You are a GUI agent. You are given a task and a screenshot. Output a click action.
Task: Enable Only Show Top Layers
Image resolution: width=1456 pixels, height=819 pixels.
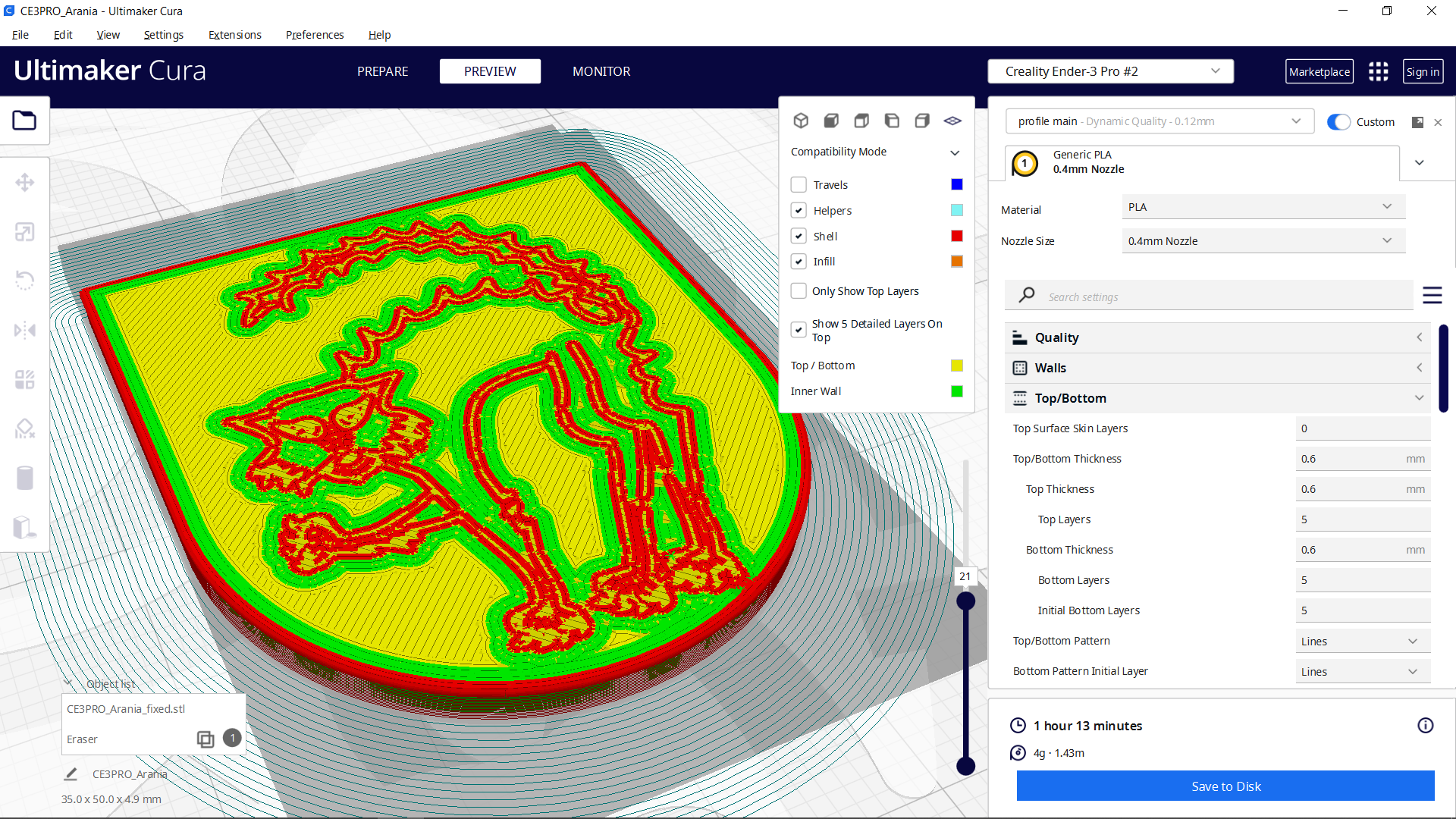[x=799, y=290]
